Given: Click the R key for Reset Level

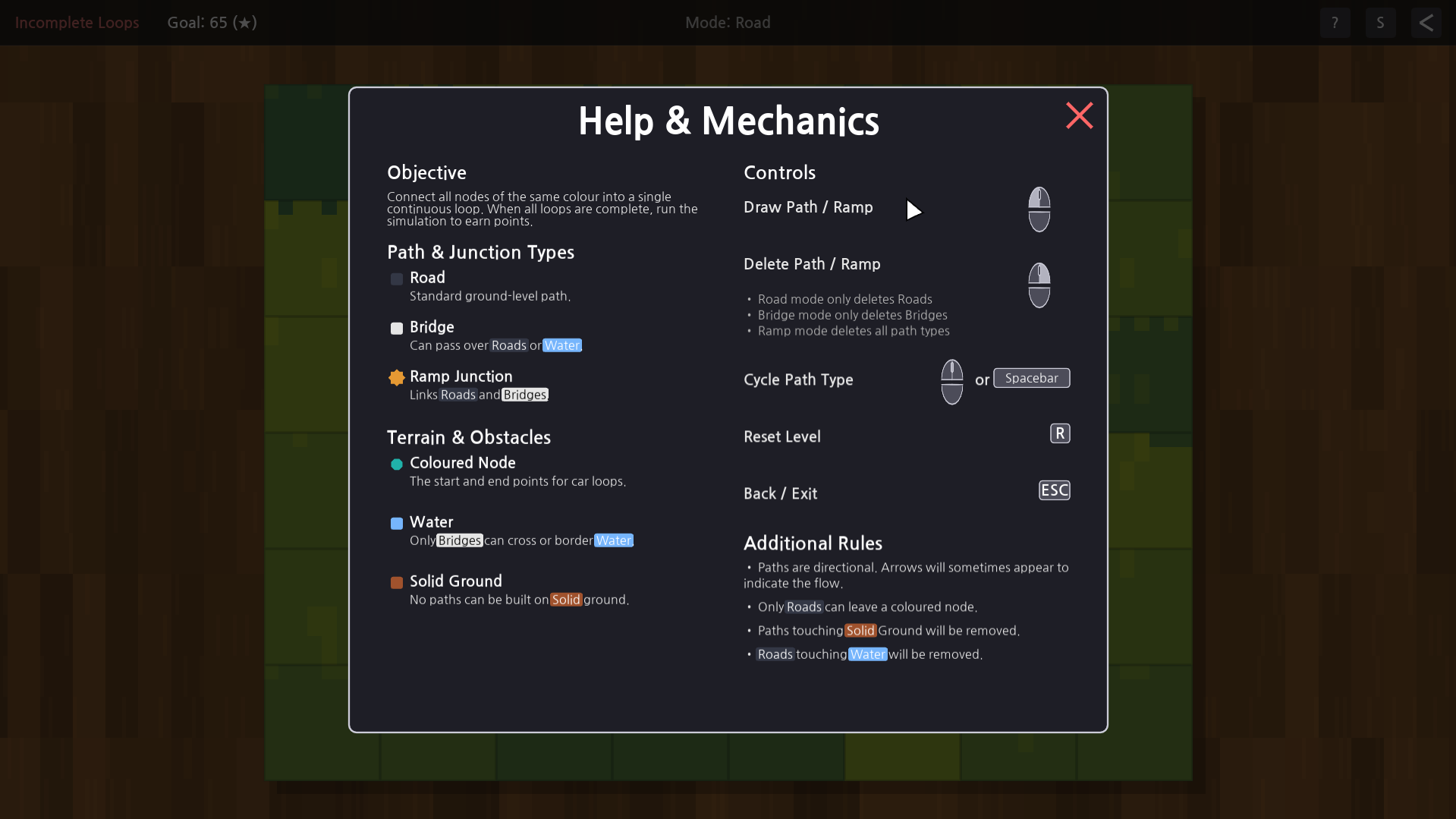Looking at the screenshot, I should pyautogui.click(x=1060, y=433).
